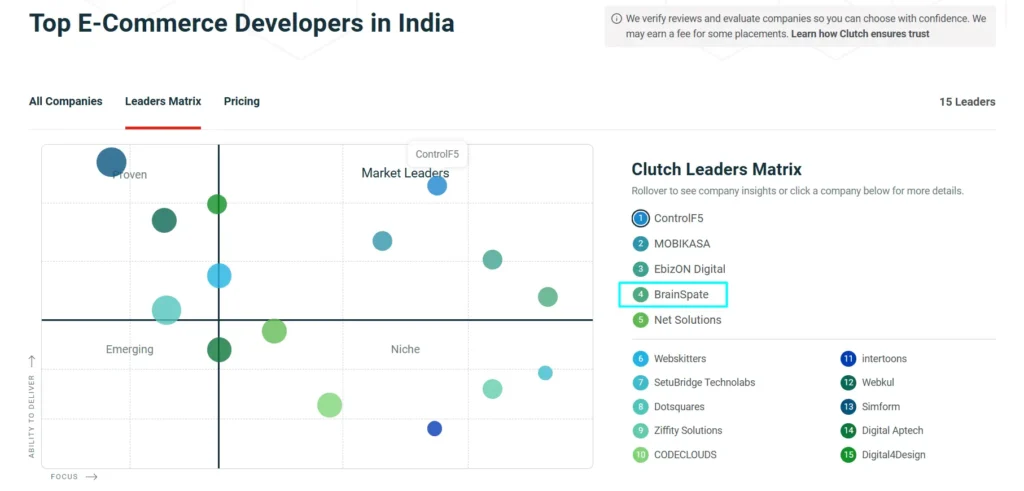This screenshot has width=1024, height=491.
Task: Click the bright green Digital4Design bubble on vertical axis
Action: click(217, 204)
